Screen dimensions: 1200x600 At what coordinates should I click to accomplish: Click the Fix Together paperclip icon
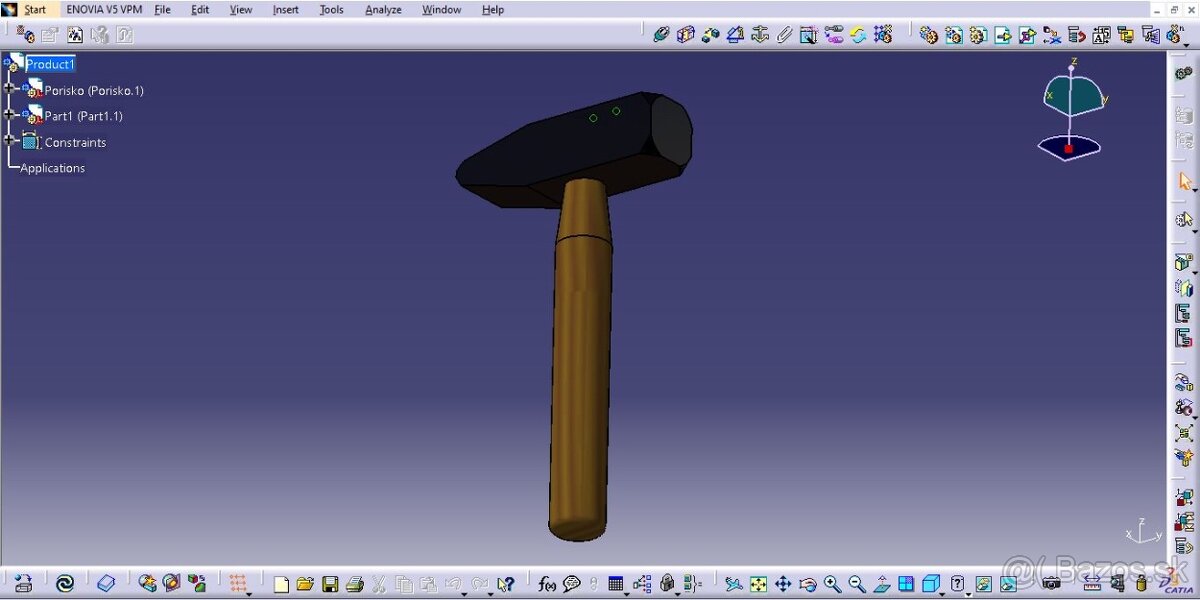(786, 34)
